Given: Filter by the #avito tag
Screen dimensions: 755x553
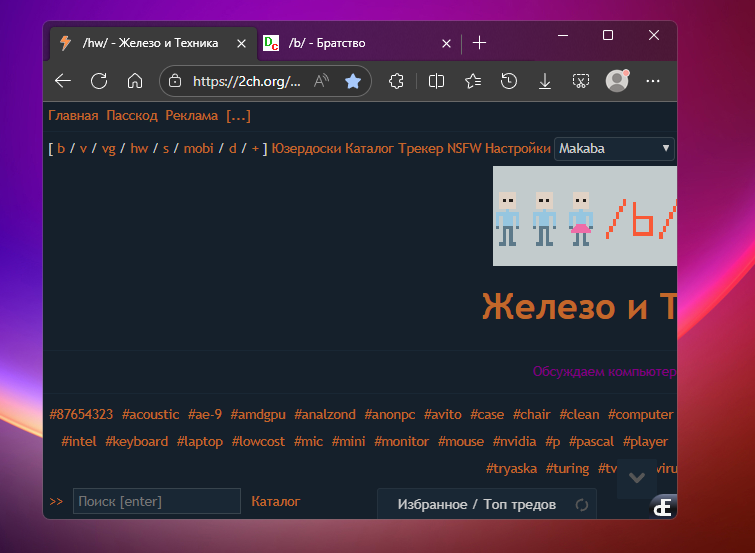Looking at the screenshot, I should tap(443, 414).
